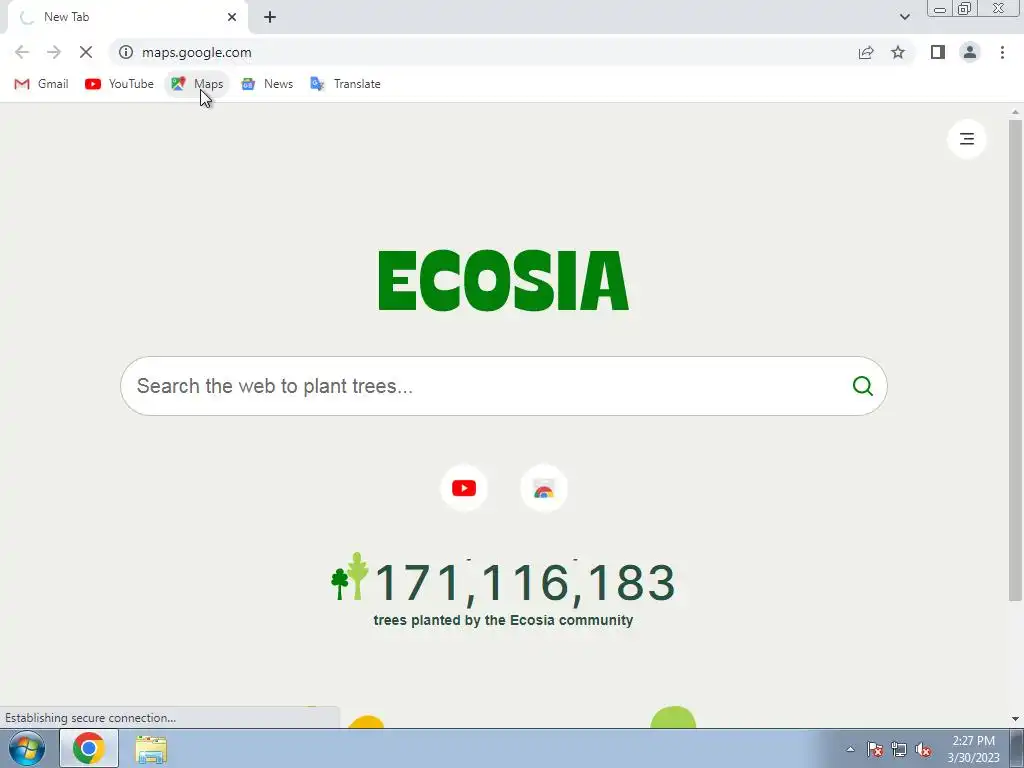Screen dimensions: 1024x768
Task: Open the profile avatar icon
Action: [x=970, y=52]
